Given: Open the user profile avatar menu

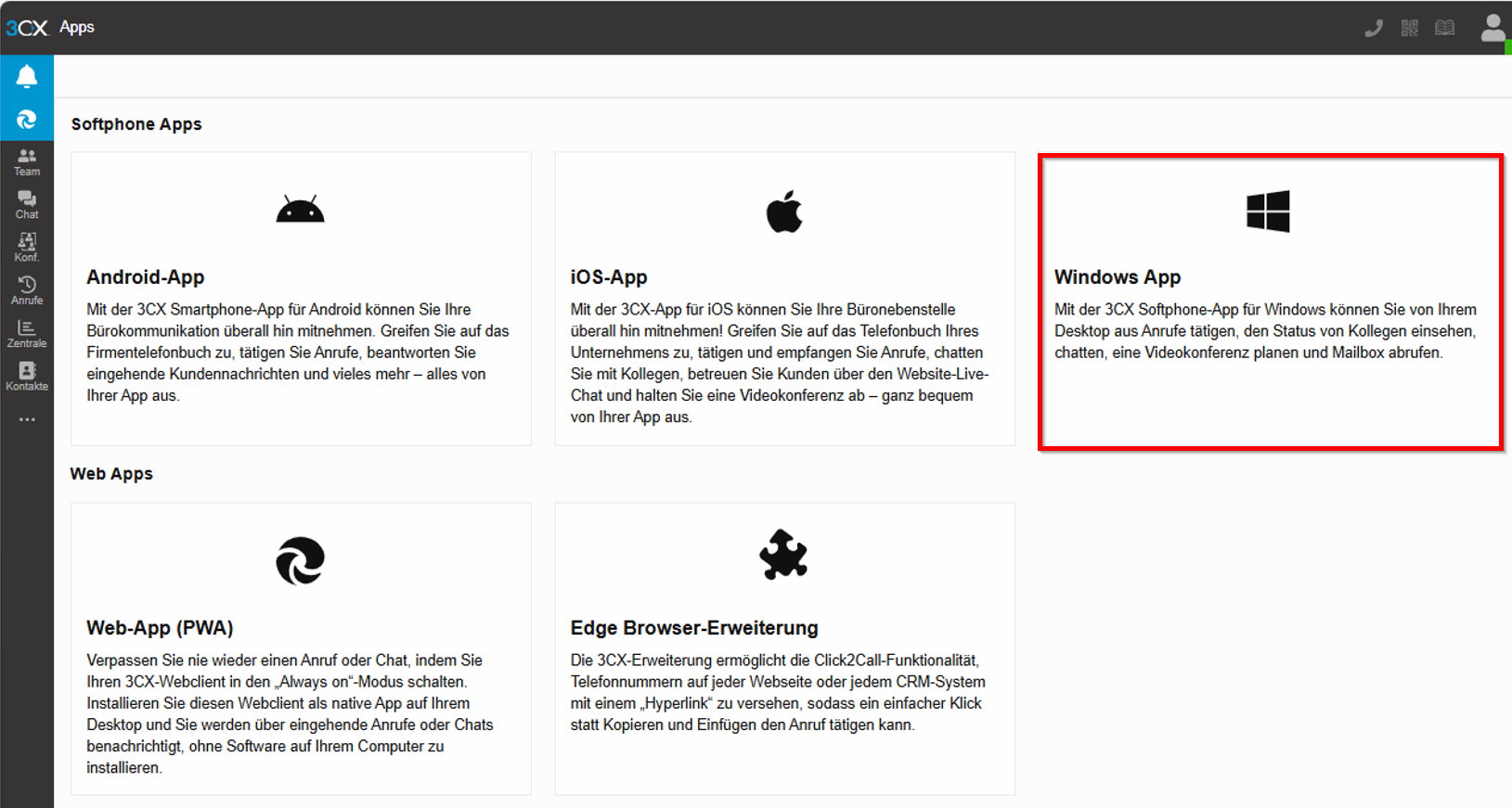Looking at the screenshot, I should point(1493,28).
